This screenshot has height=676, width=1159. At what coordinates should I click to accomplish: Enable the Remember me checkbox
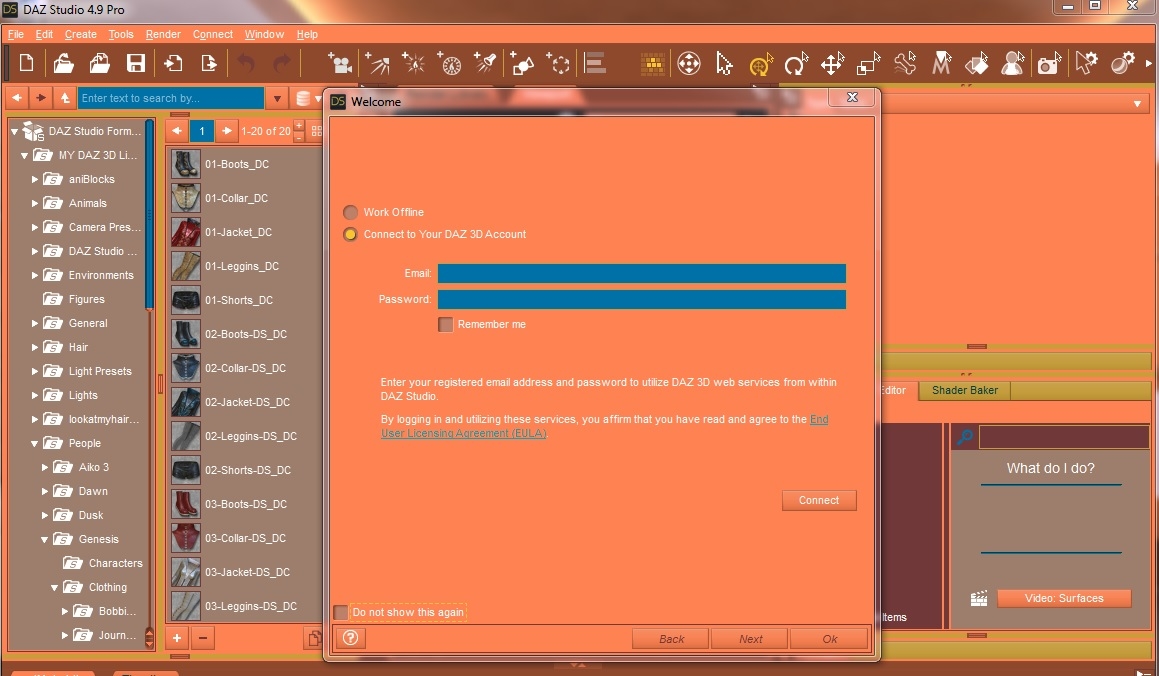(x=446, y=324)
